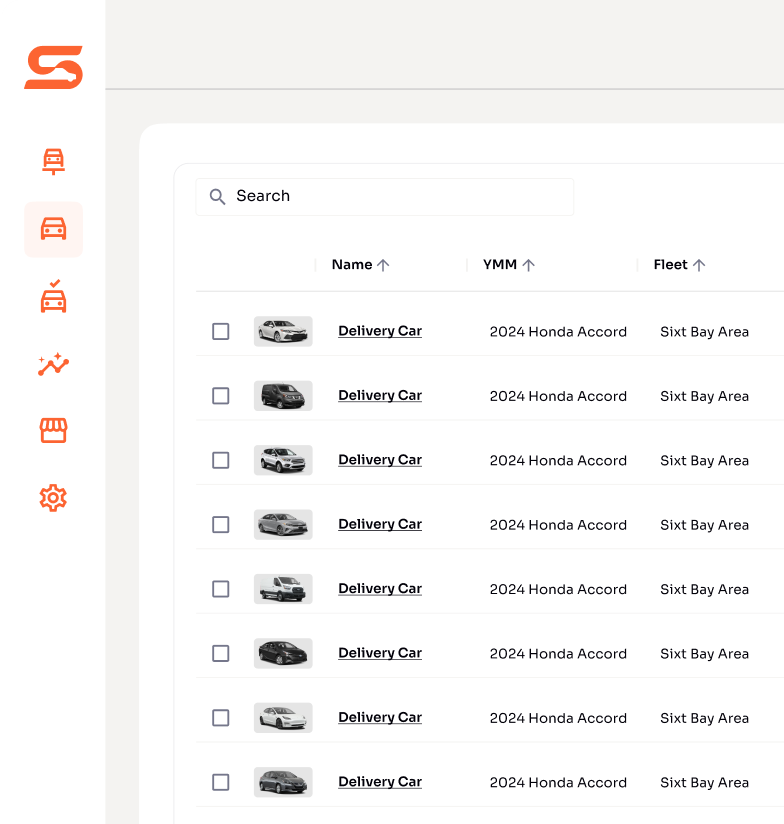Viewport: 784px width, 824px height.
Task: Click the Fleet column header label
Action: [670, 265]
